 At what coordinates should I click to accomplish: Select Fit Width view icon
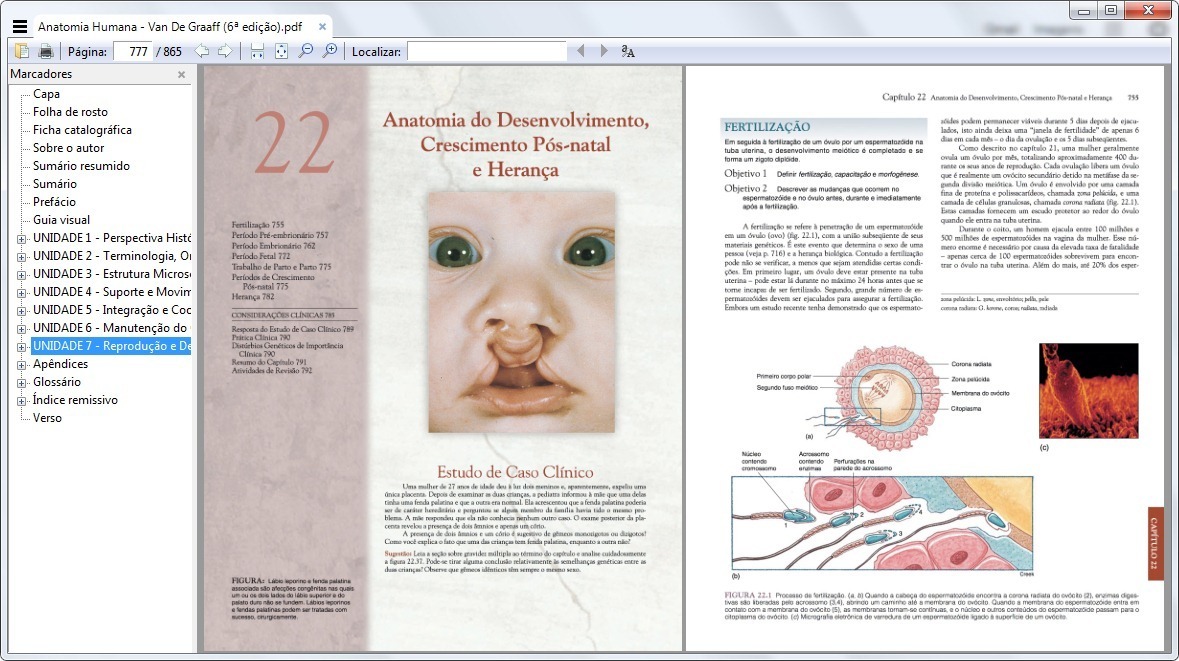[x=257, y=51]
